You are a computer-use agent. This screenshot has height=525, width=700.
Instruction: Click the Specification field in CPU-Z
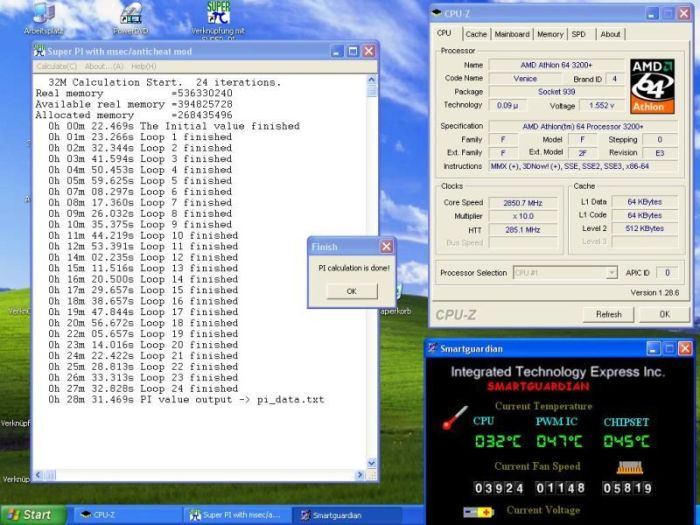[x=583, y=126]
